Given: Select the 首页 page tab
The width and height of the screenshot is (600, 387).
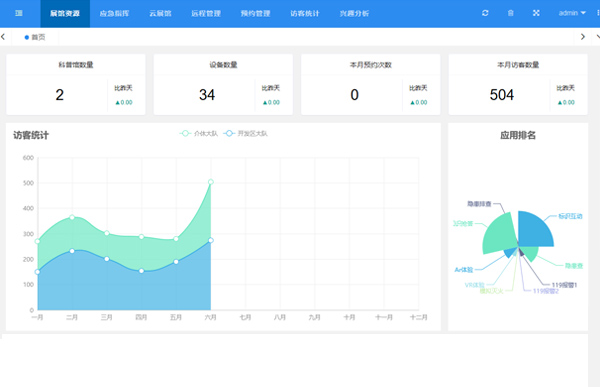Looking at the screenshot, I should (35, 37).
